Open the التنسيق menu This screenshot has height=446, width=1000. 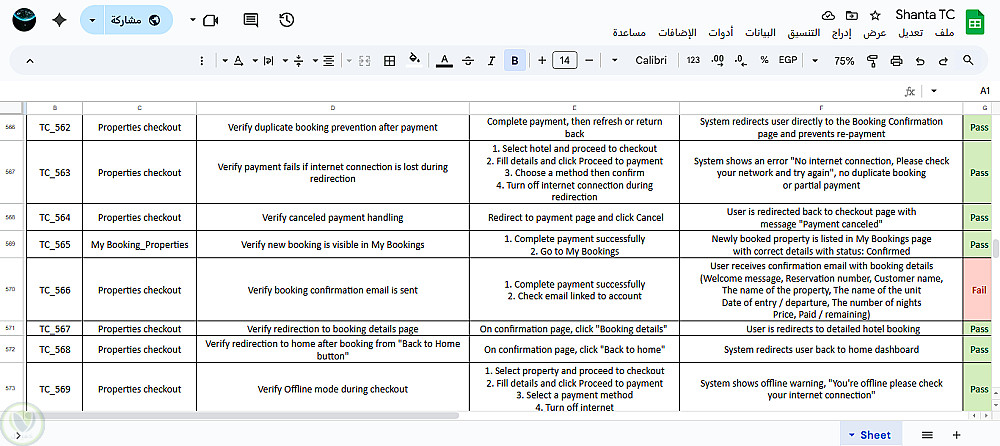point(803,33)
